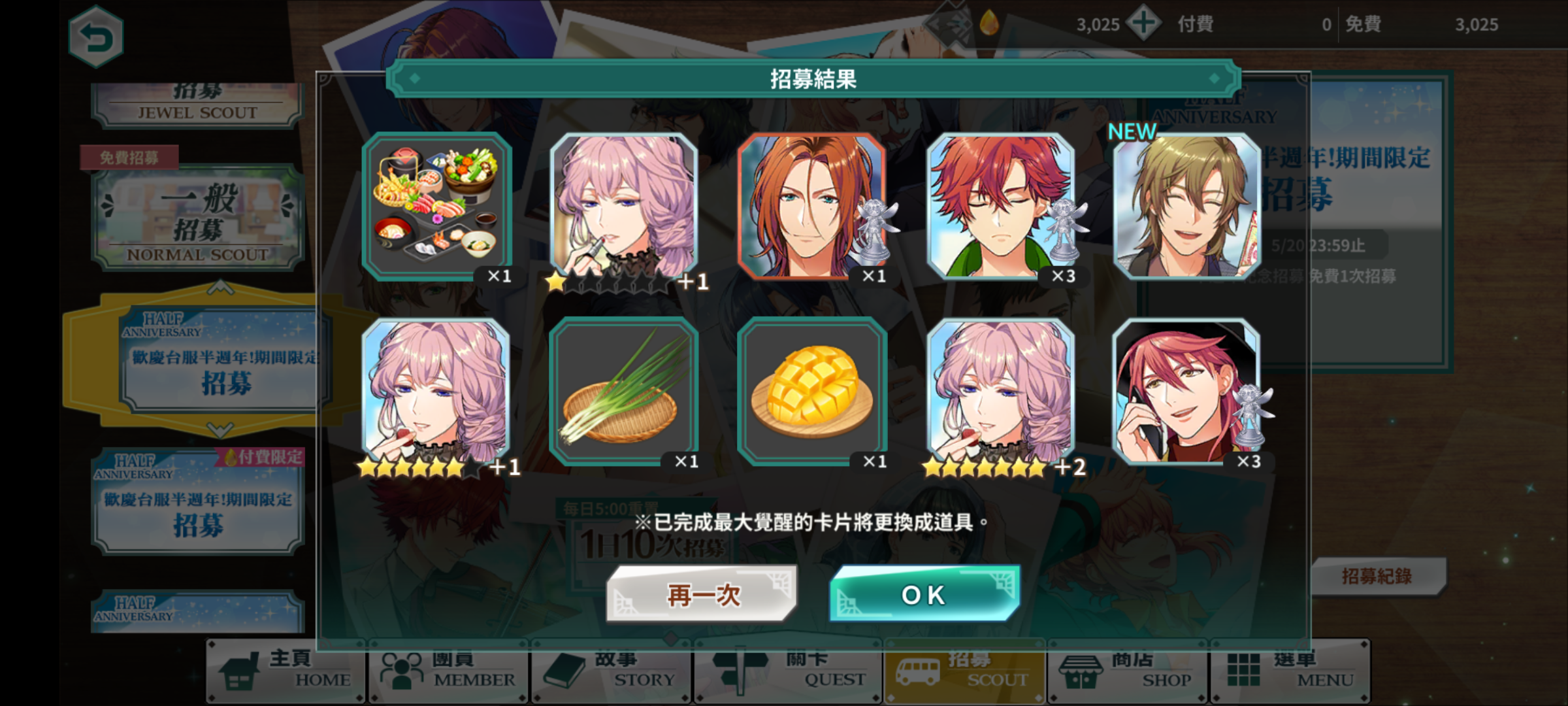Tap the plus icon to add jewels
The image size is (1568, 706).
point(1144,24)
